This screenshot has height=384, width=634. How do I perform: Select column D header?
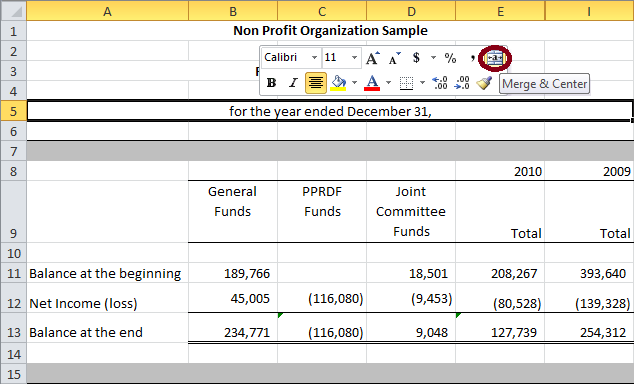[411, 11]
